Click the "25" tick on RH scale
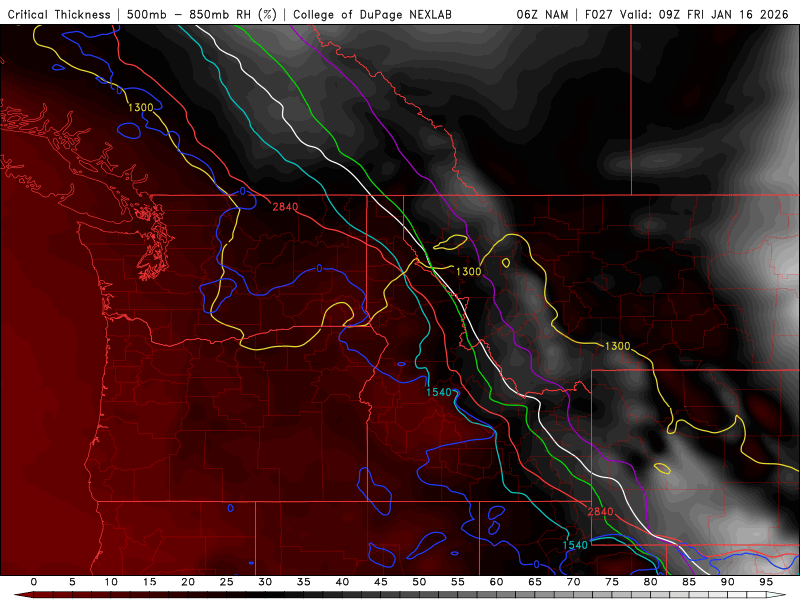The height and width of the screenshot is (600, 800). [227, 582]
